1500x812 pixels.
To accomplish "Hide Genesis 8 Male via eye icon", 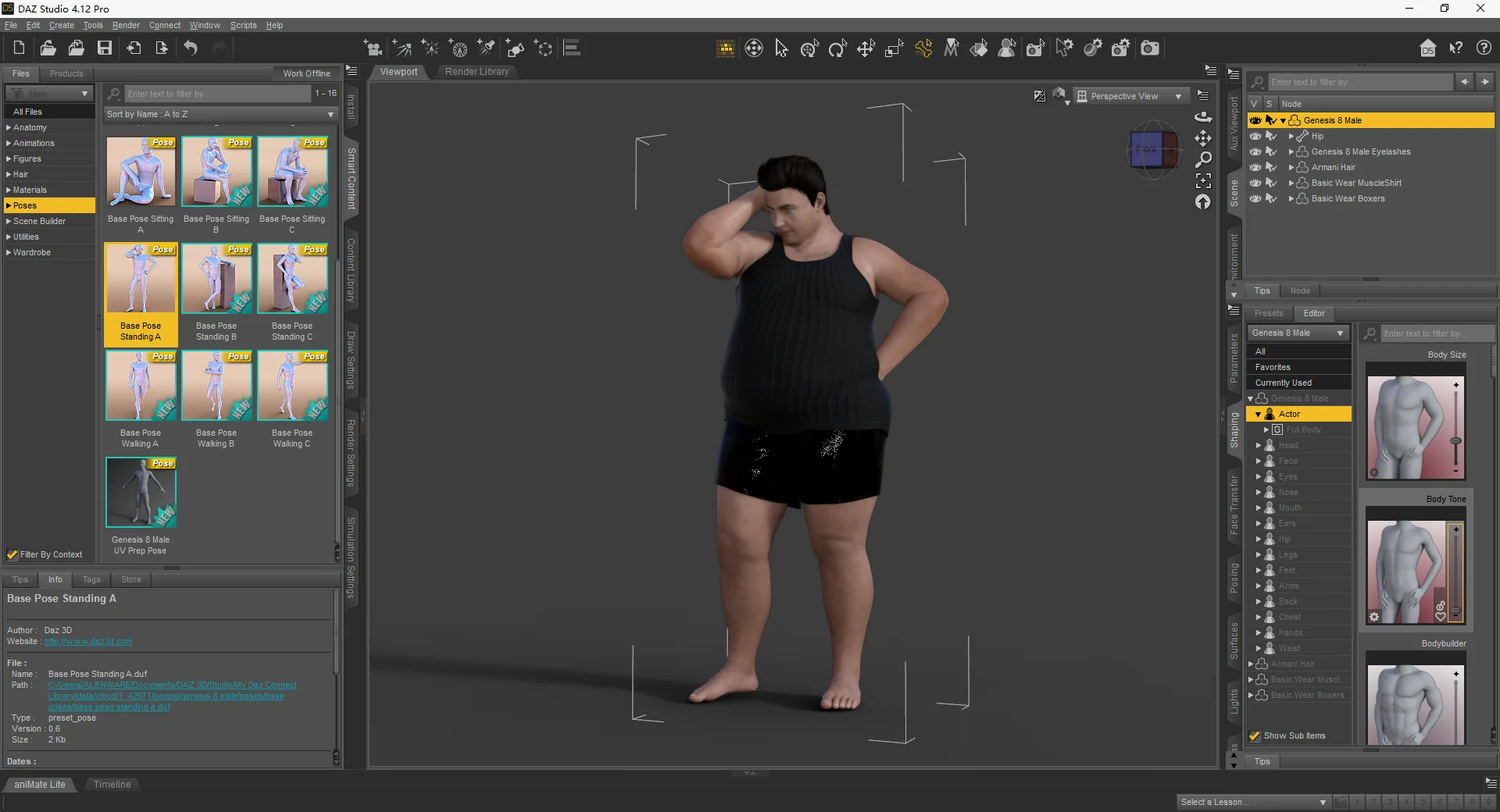I will [1255, 120].
